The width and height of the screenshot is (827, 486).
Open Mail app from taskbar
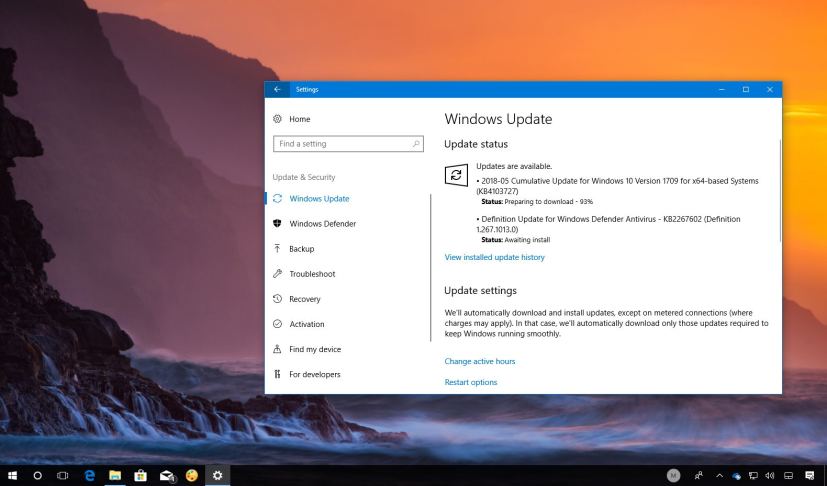point(167,475)
